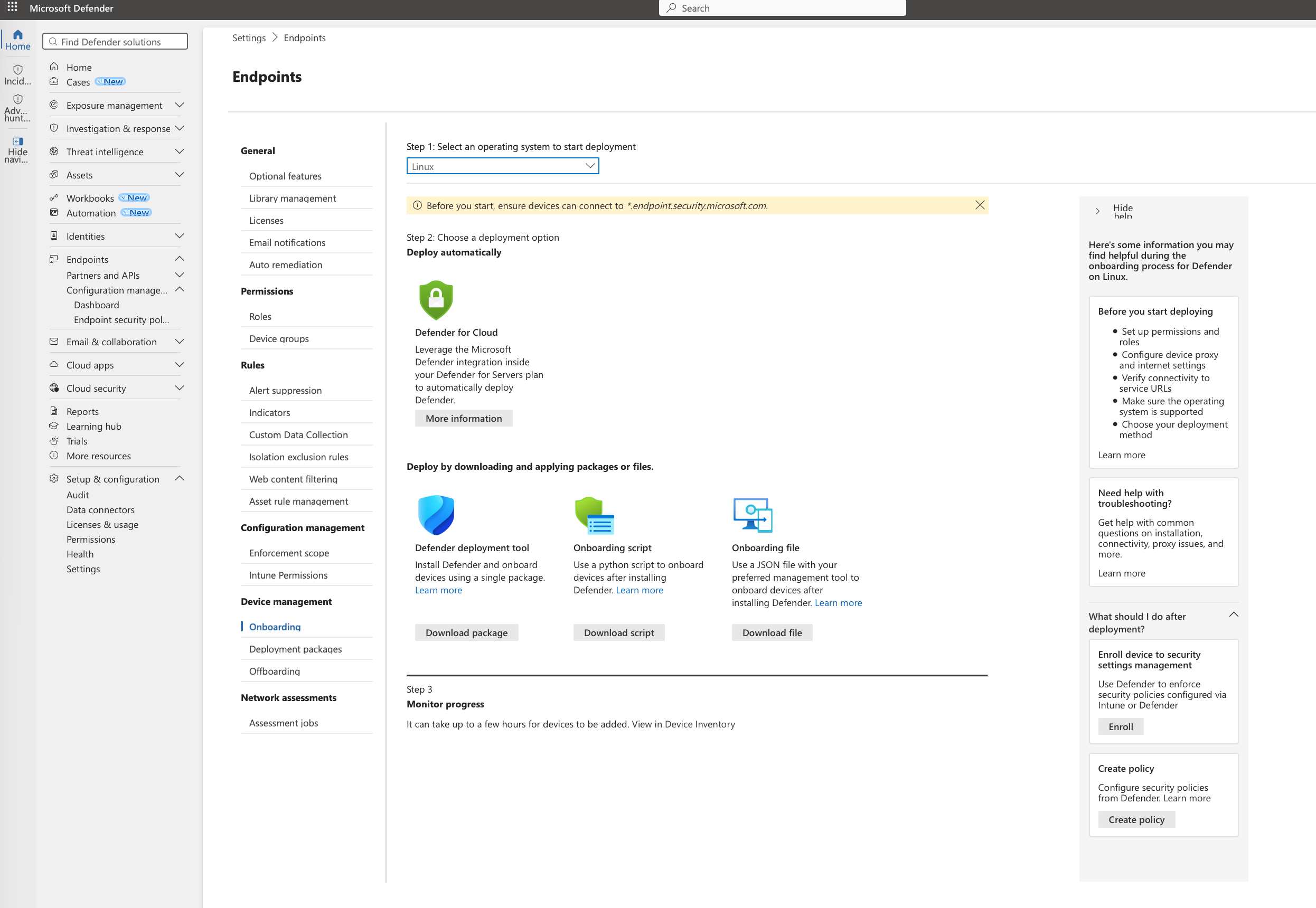
Task: Click the Defender deployment tool icon
Action: point(436,515)
